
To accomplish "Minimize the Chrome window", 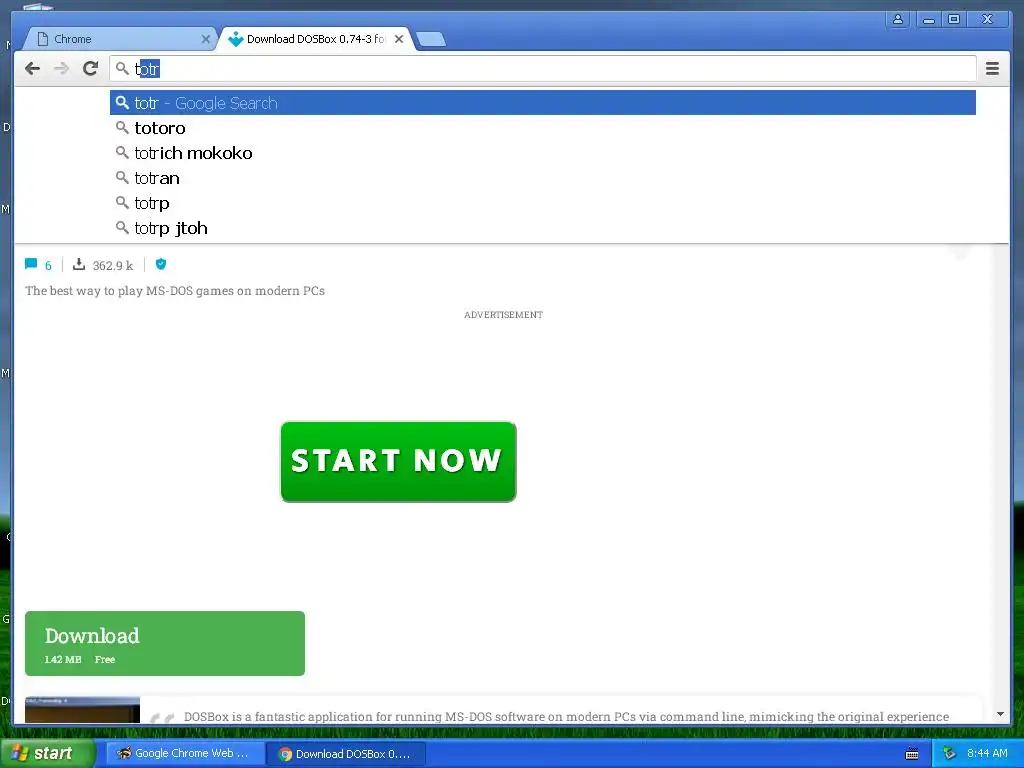I will (928, 20).
